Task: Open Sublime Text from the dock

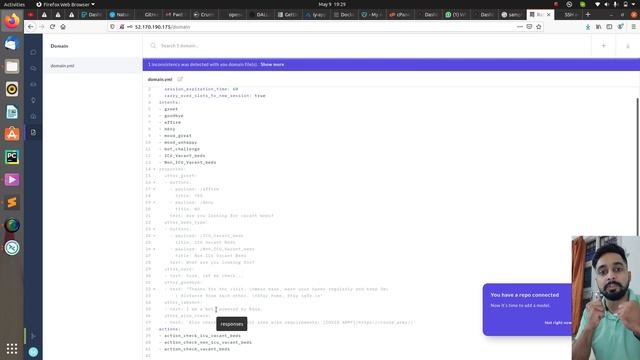Action: point(12,202)
